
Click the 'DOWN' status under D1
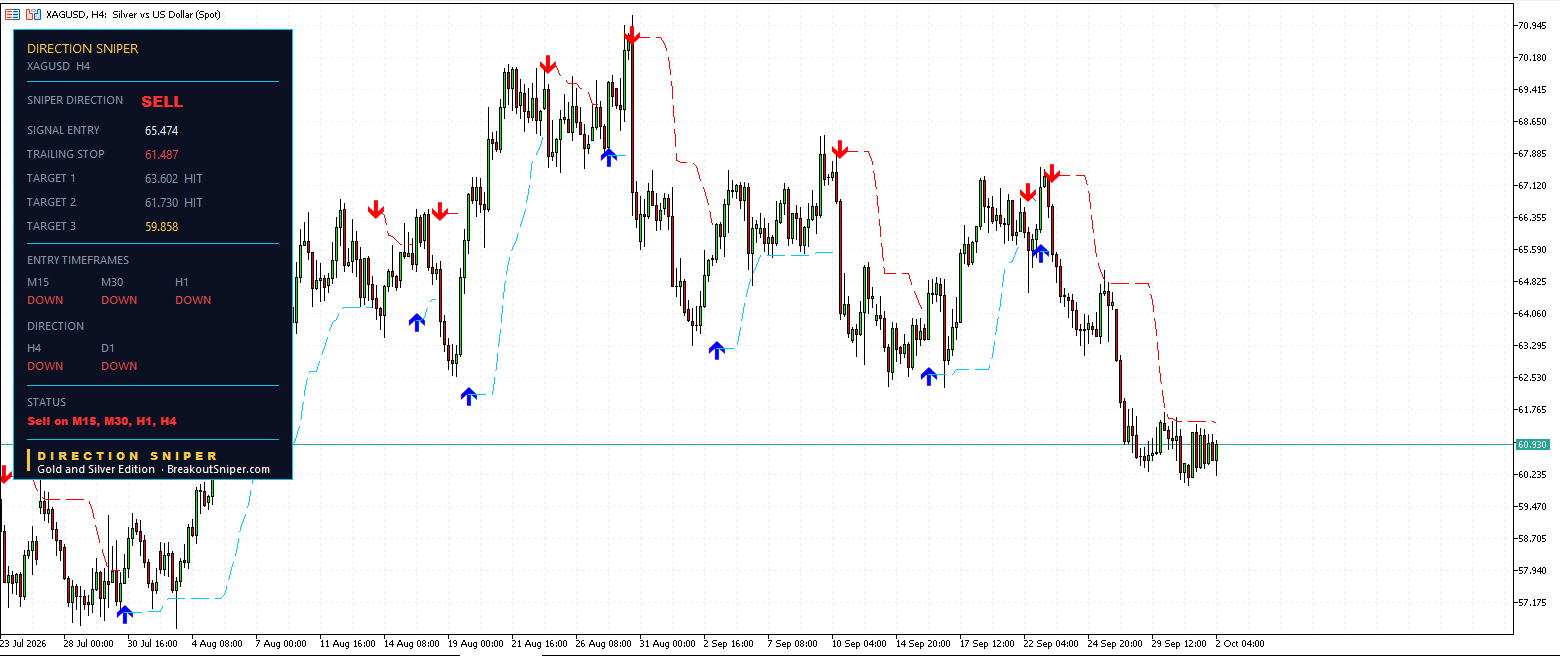click(x=119, y=366)
